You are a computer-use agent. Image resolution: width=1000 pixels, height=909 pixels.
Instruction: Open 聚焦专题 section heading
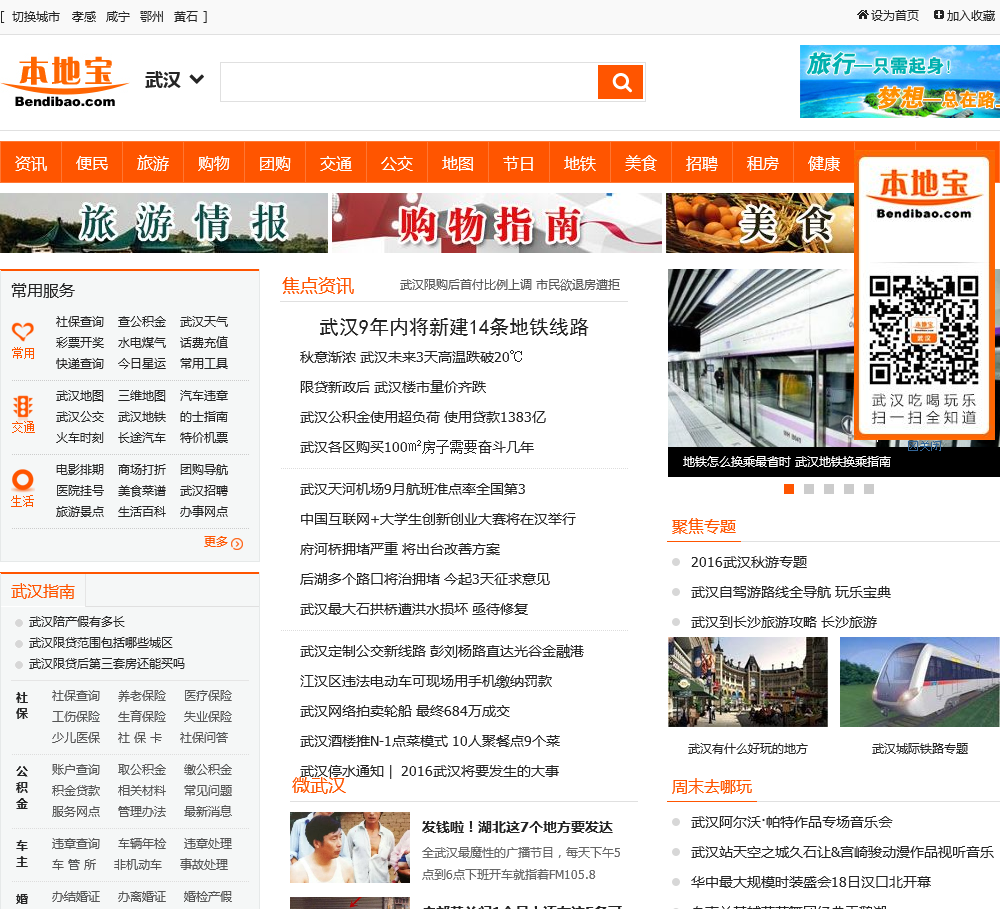tap(703, 527)
